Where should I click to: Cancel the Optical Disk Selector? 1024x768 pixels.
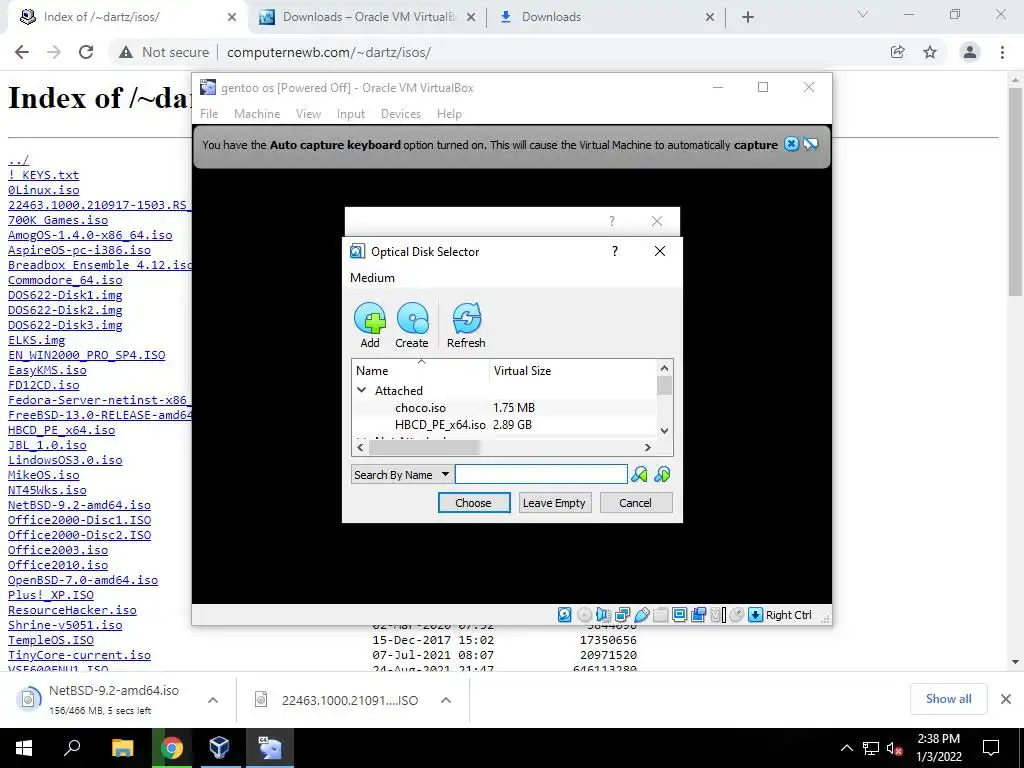click(x=635, y=503)
